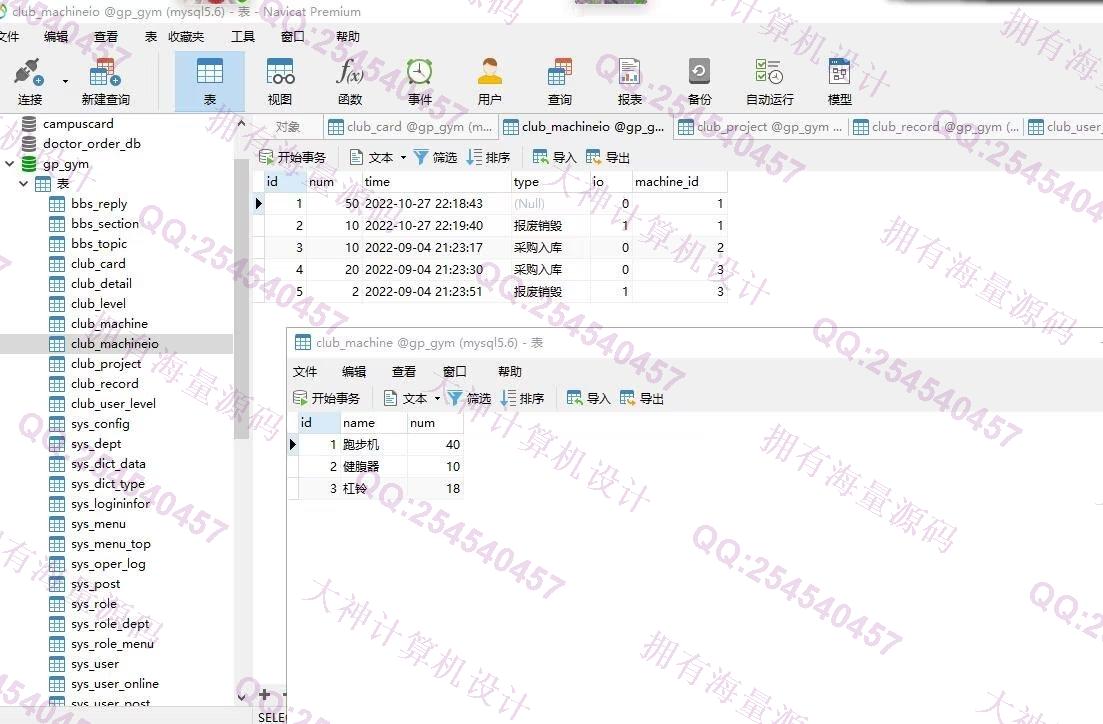Viewport: 1103px width, 724px height.
Task: Click the sidebar scroll down arrow
Action: [241, 697]
